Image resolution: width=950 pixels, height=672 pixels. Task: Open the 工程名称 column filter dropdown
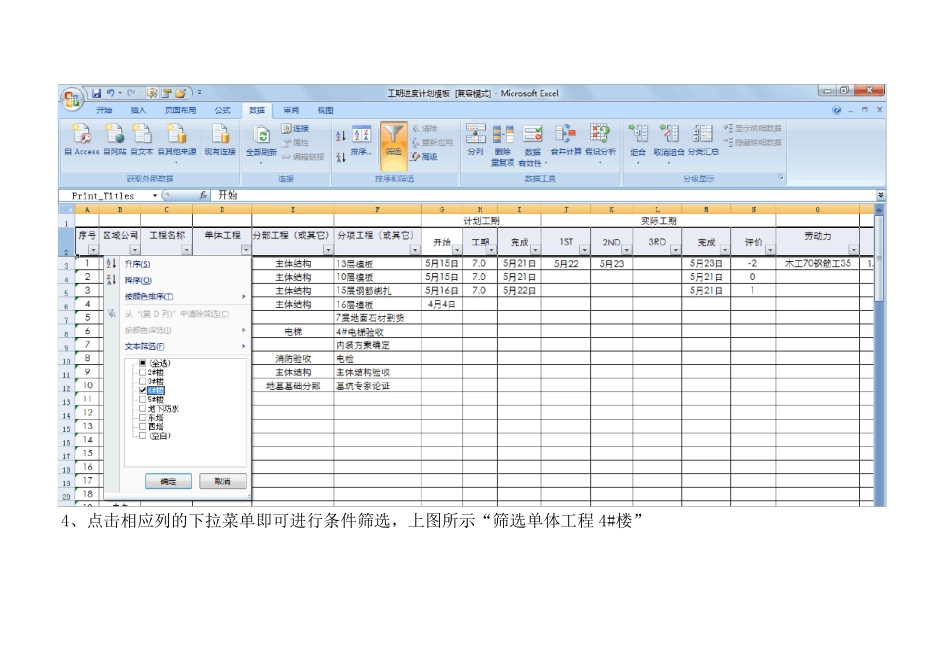point(186,250)
